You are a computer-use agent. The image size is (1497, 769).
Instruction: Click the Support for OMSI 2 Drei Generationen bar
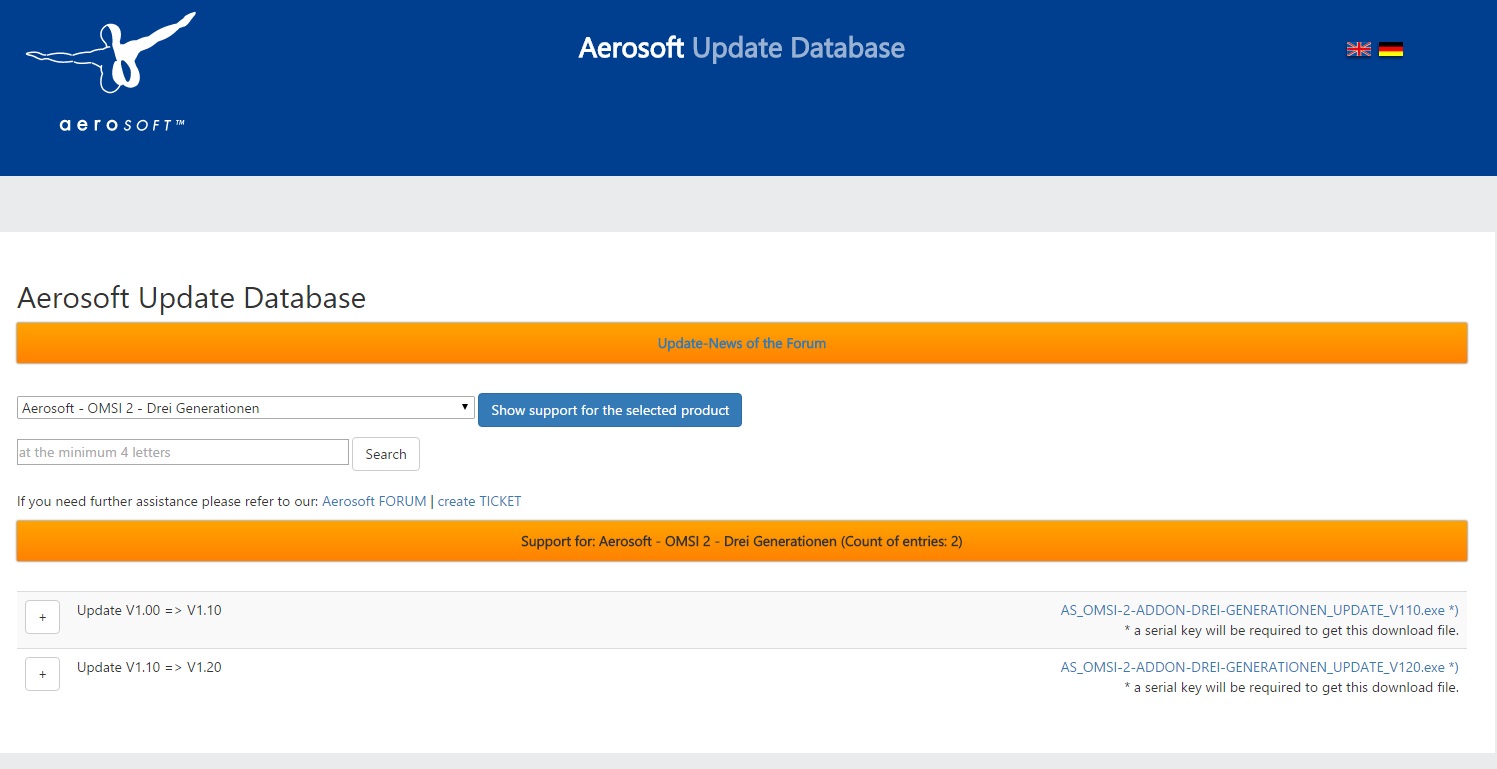[x=742, y=541]
